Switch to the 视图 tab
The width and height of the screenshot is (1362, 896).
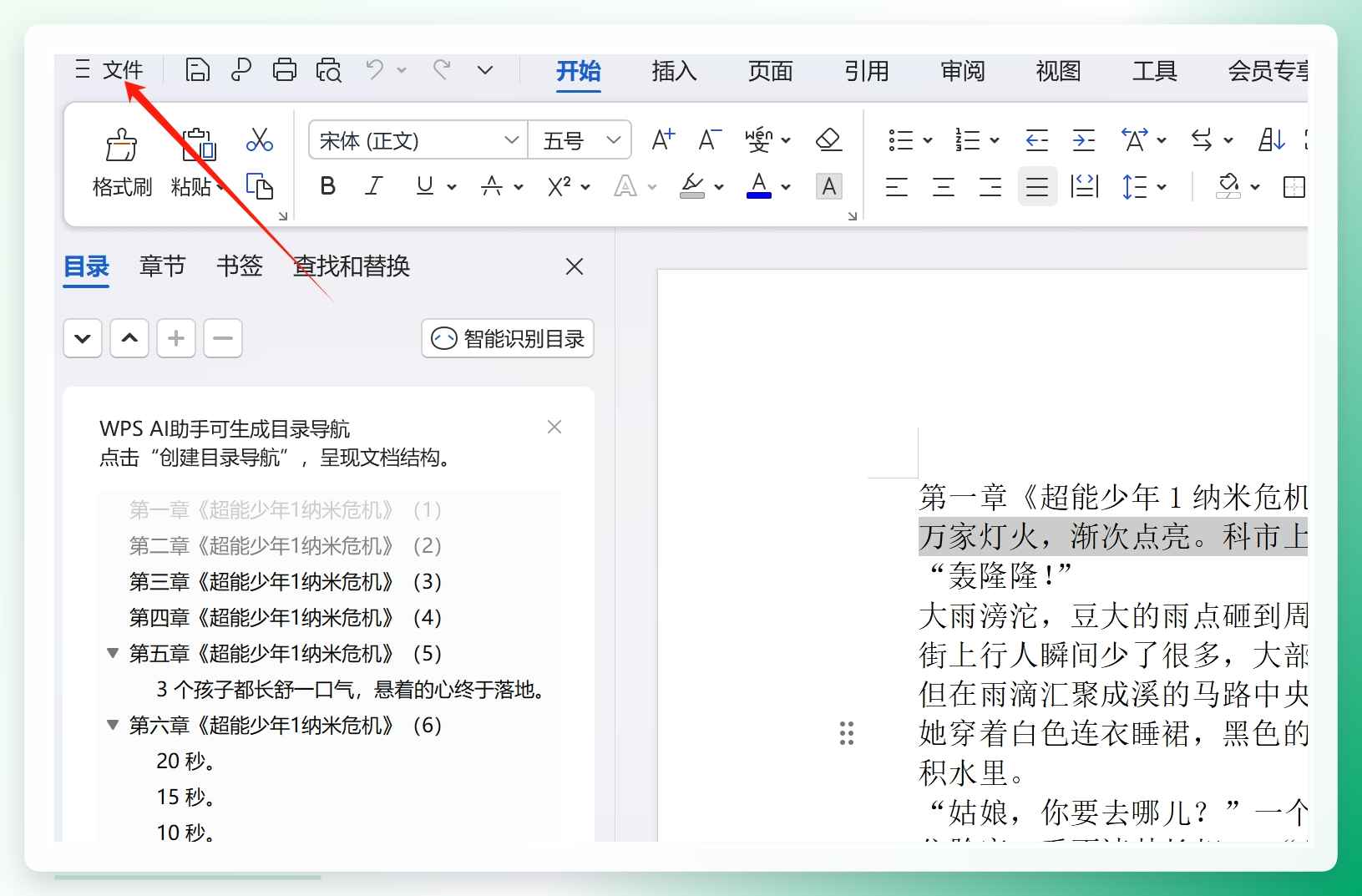tap(1058, 71)
